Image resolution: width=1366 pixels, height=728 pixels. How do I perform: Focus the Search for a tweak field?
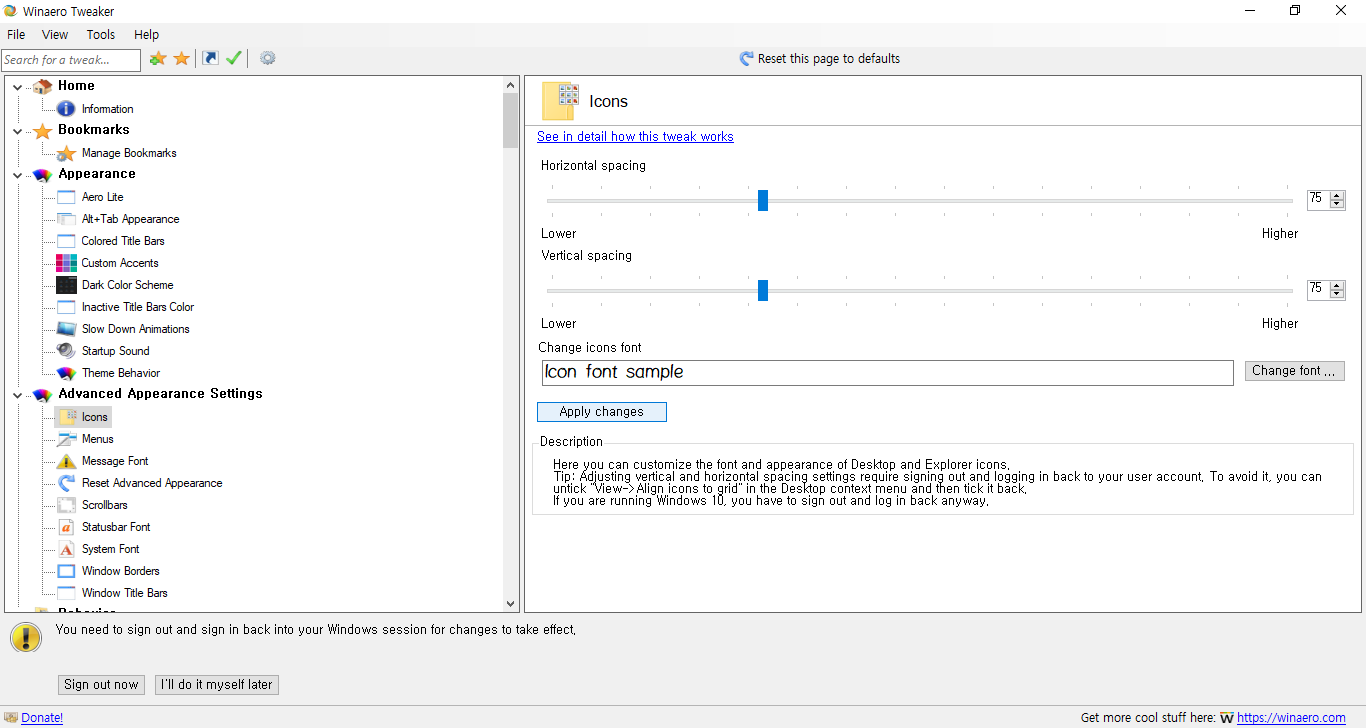(x=71, y=60)
